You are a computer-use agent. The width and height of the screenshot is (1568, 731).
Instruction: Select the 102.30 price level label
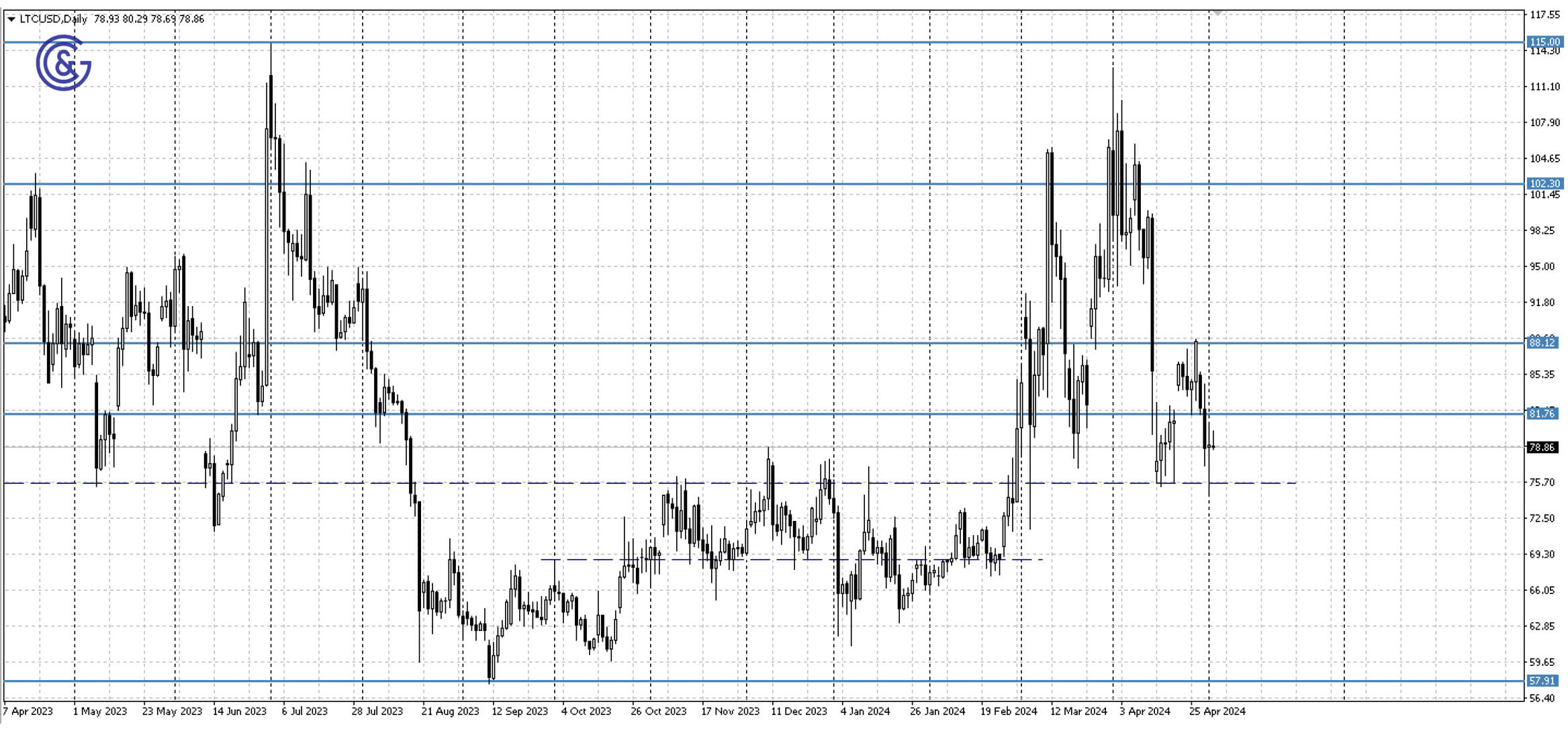click(x=1544, y=183)
